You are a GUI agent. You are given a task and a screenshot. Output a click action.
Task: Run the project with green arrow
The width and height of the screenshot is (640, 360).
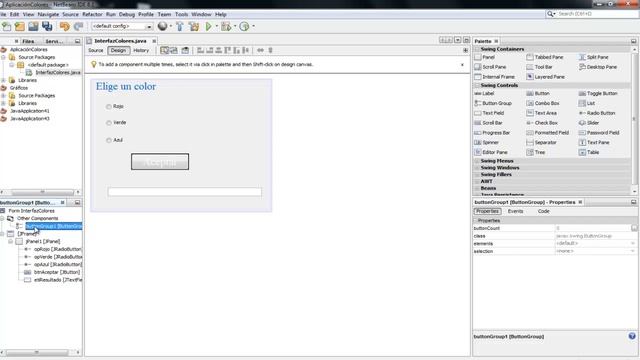pyautogui.click(x=209, y=27)
